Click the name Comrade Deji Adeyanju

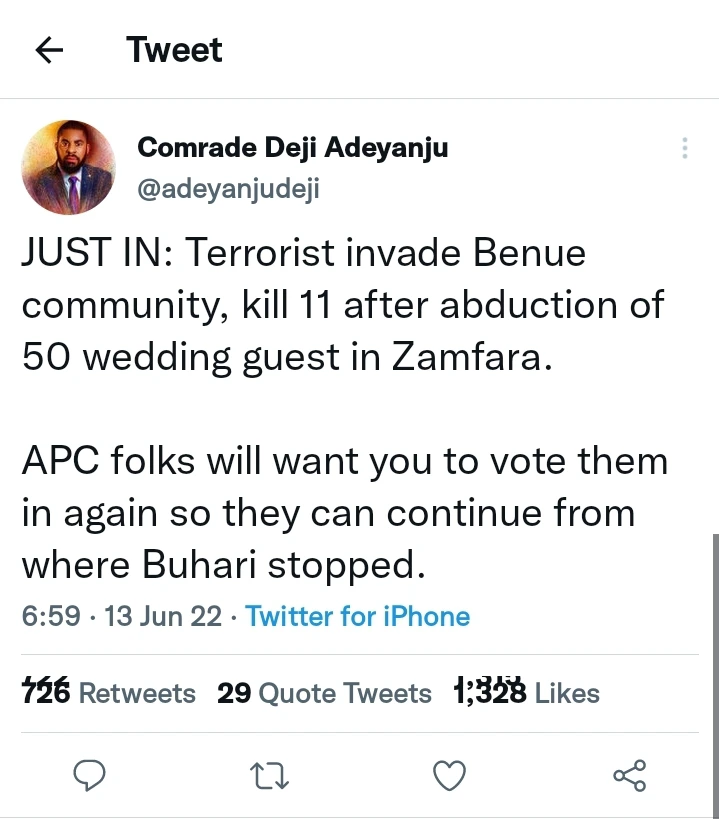click(292, 148)
